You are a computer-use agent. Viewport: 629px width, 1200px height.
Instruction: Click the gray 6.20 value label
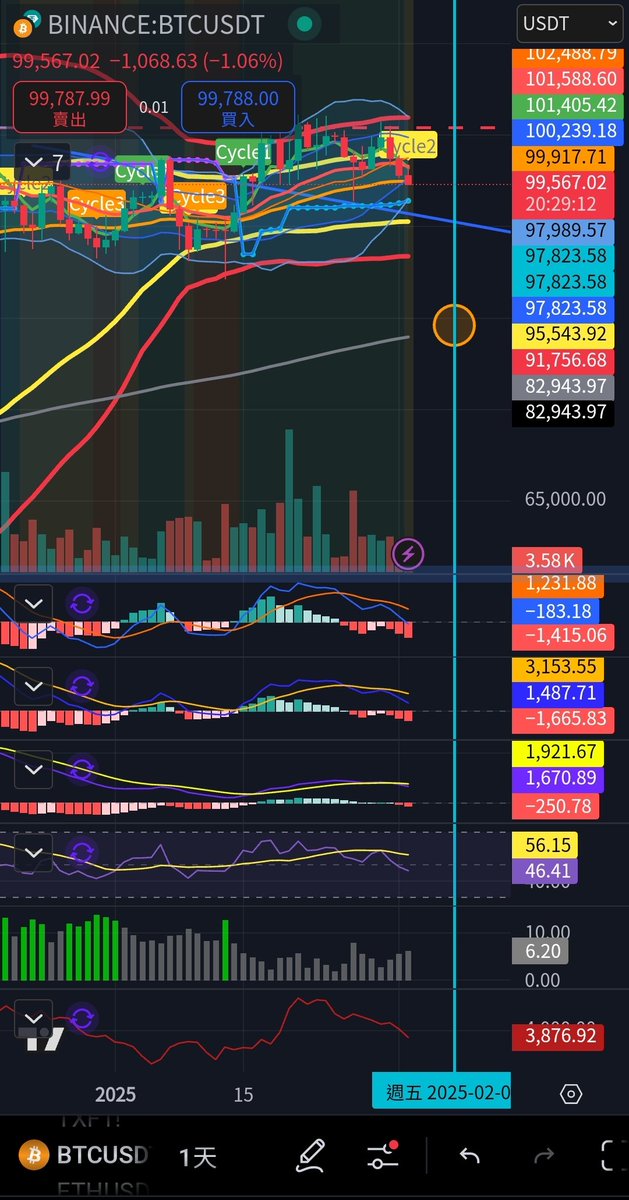540,953
